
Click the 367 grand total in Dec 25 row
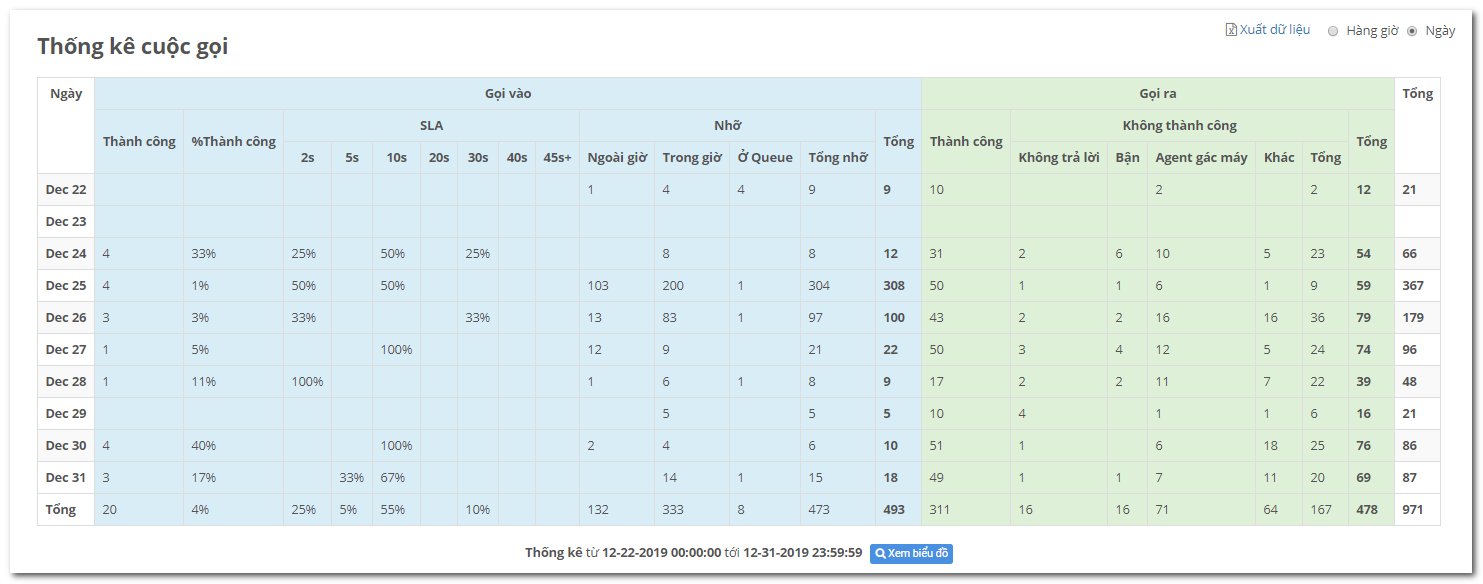point(1413,286)
